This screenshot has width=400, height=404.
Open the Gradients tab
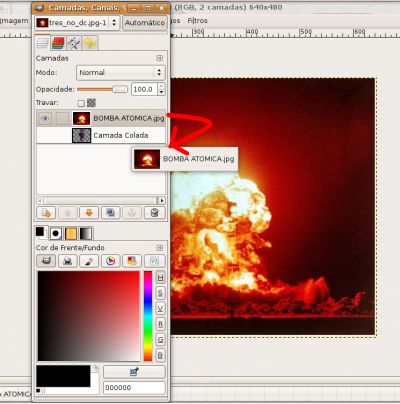(x=85, y=234)
